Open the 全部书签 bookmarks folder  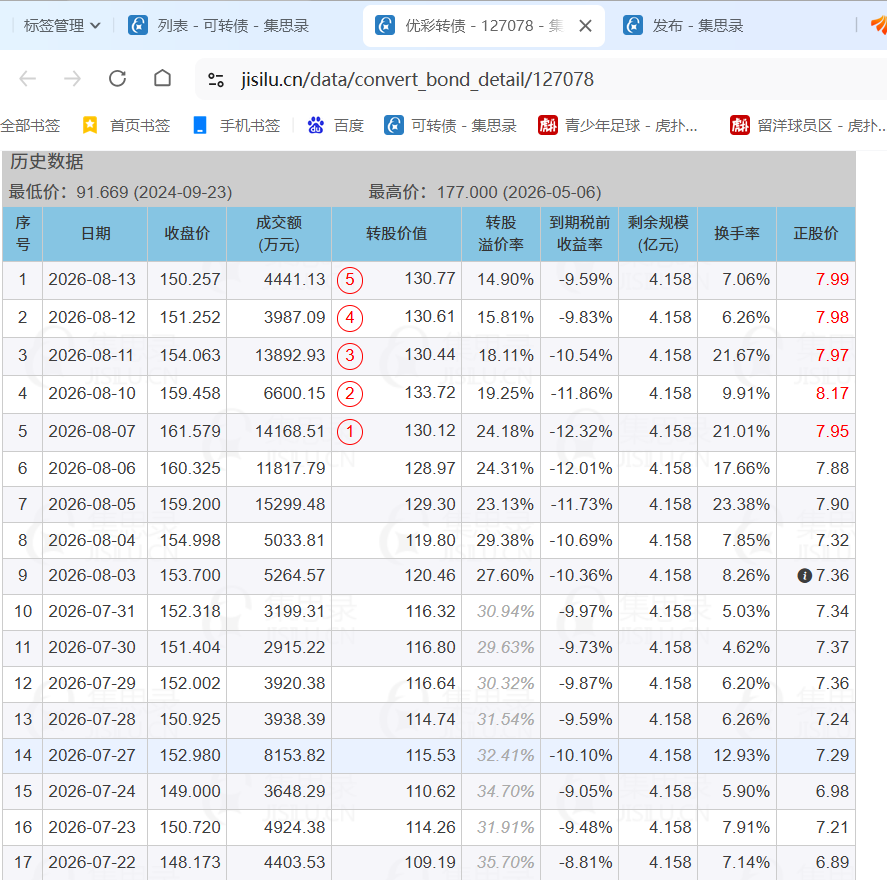pos(30,126)
